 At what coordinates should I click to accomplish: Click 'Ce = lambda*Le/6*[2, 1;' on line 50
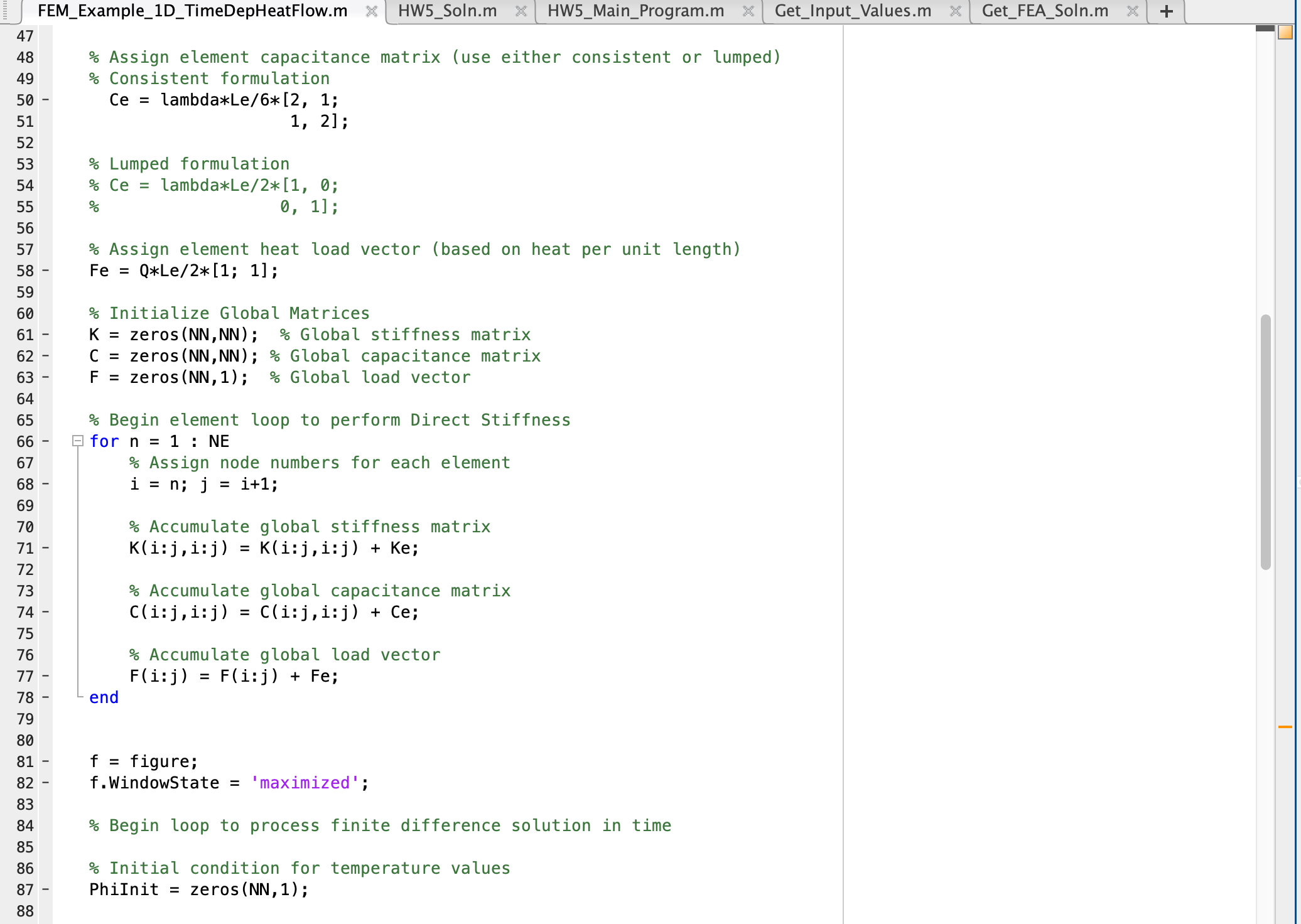click(224, 100)
